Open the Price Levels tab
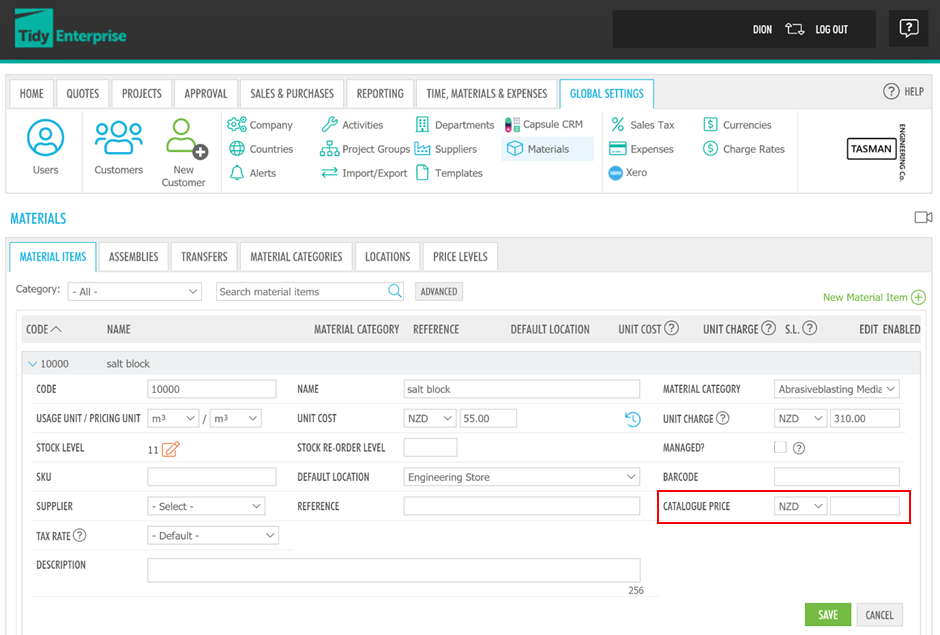The image size is (940, 635). click(460, 257)
